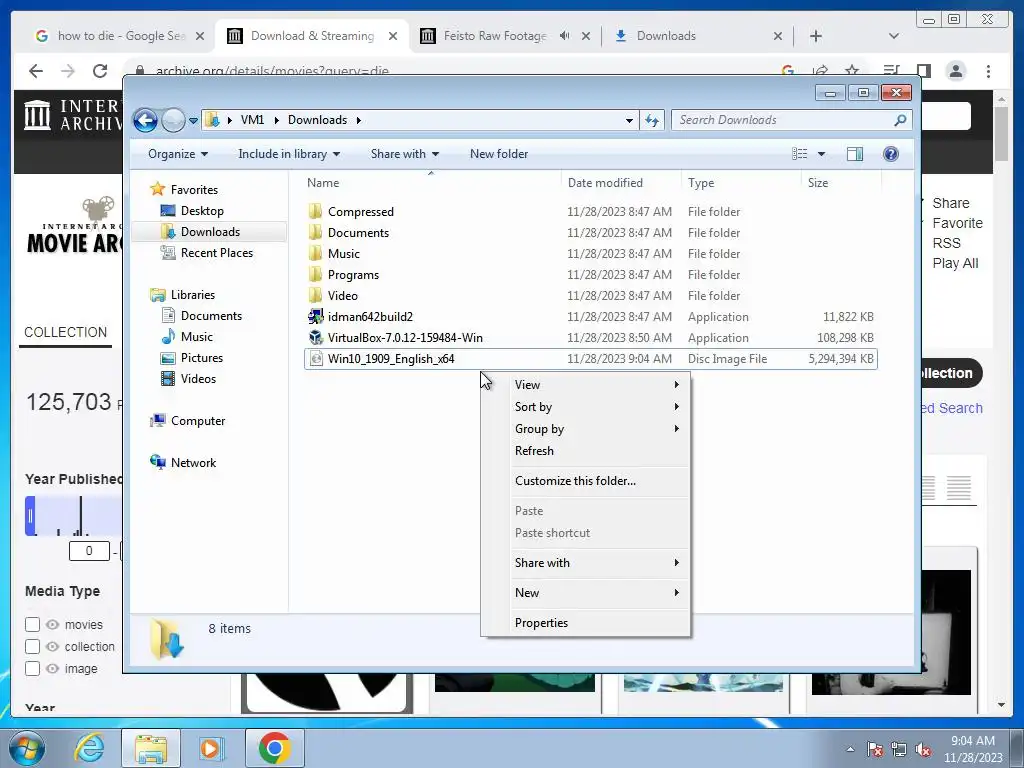Open the address bar previous locations dropdown
Viewport: 1024px width, 768px height.
(x=629, y=120)
